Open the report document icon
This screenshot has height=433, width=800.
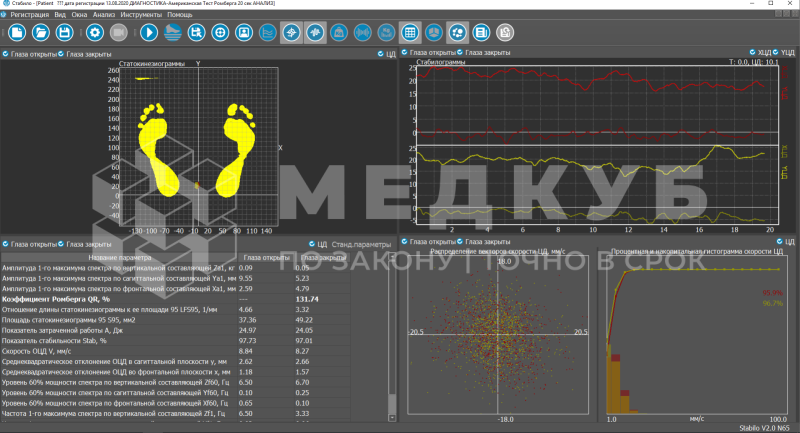pyautogui.click(x=481, y=33)
